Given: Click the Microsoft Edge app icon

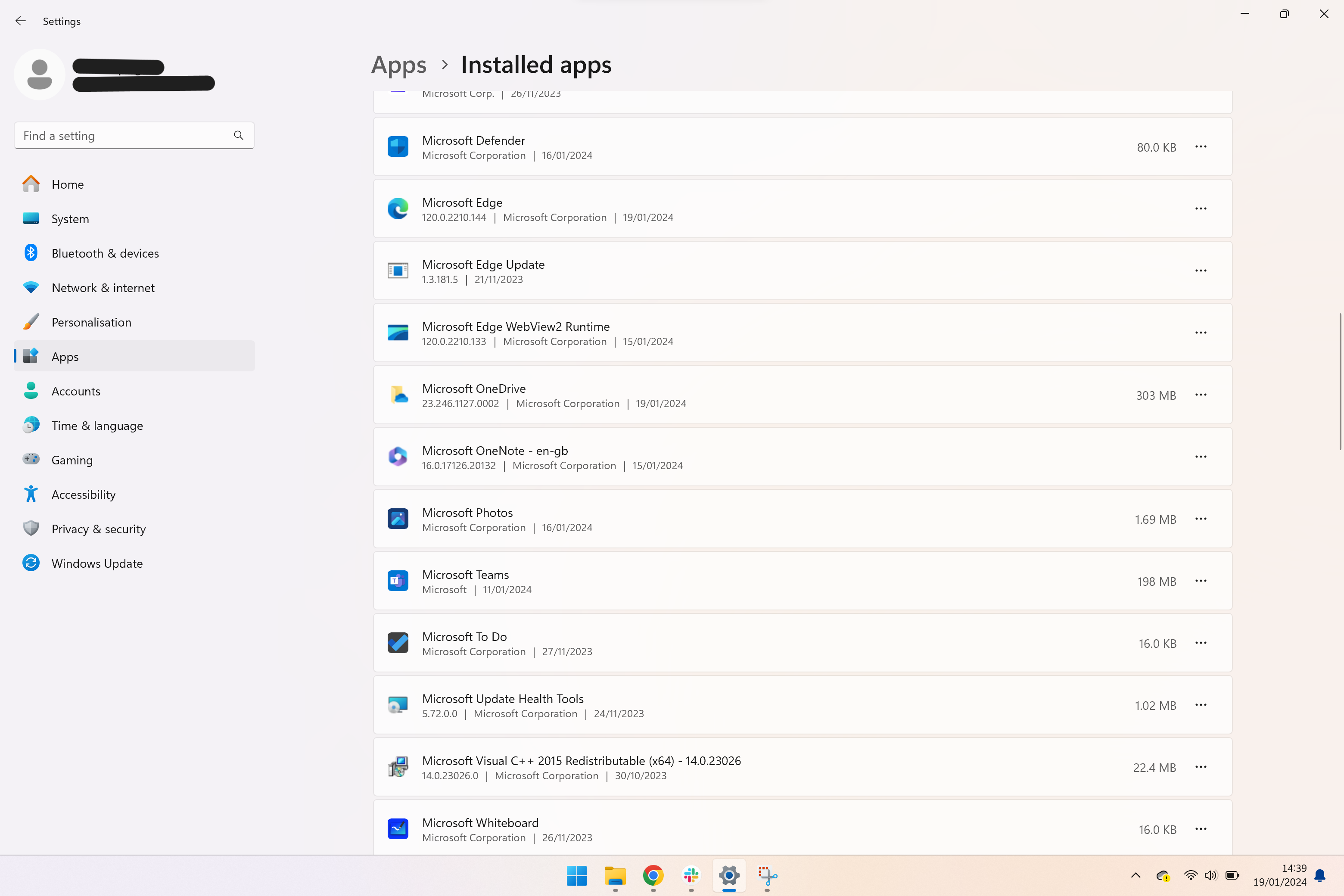Looking at the screenshot, I should [398, 208].
